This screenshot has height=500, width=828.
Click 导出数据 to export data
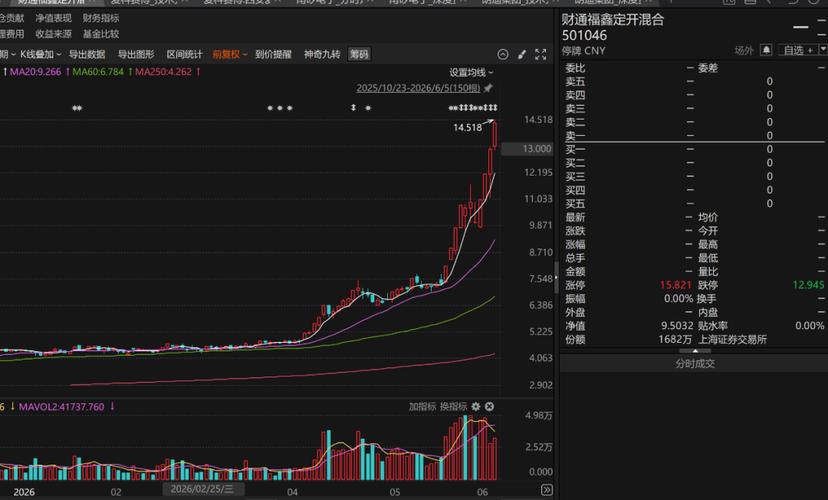pyautogui.click(x=87, y=54)
